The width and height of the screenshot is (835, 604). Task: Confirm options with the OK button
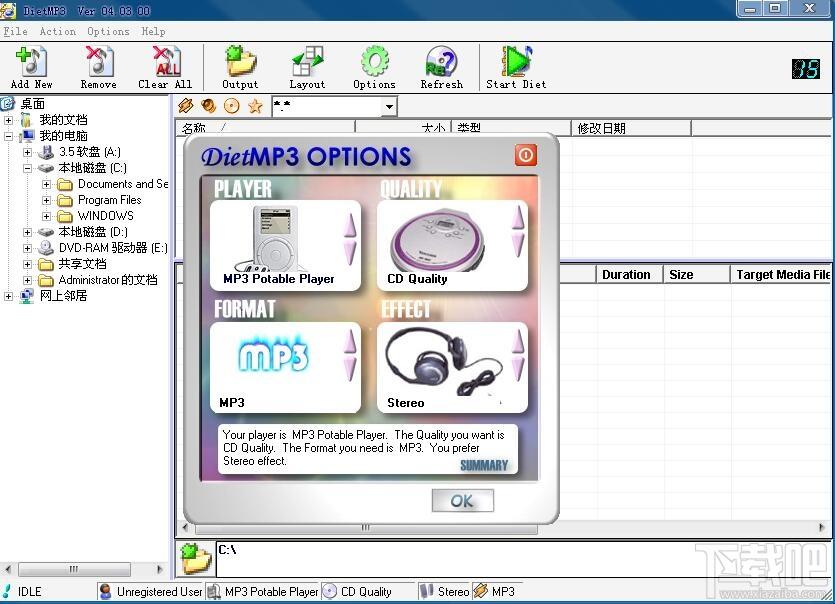pos(462,501)
